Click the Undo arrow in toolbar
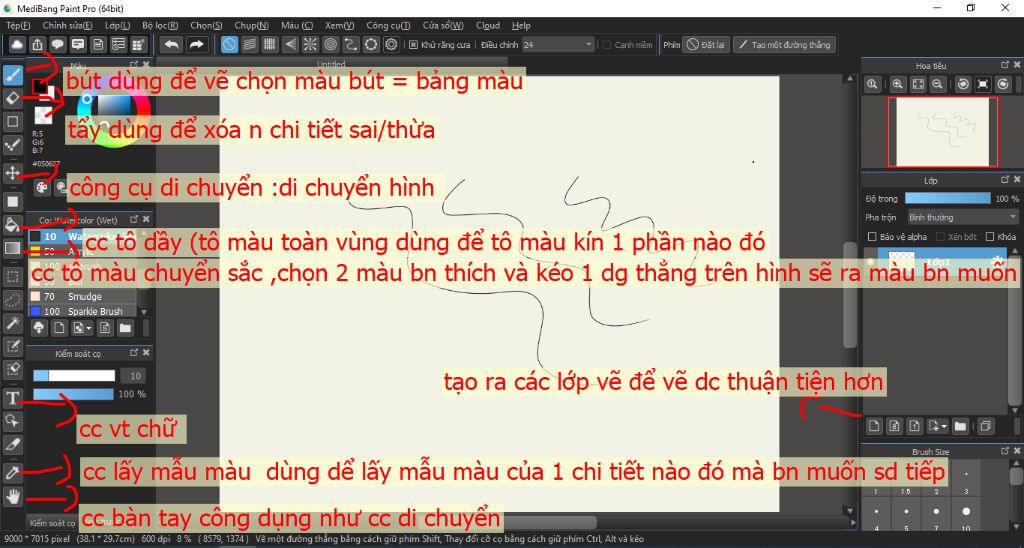Image resolution: width=1024 pixels, height=548 pixels. tap(172, 44)
